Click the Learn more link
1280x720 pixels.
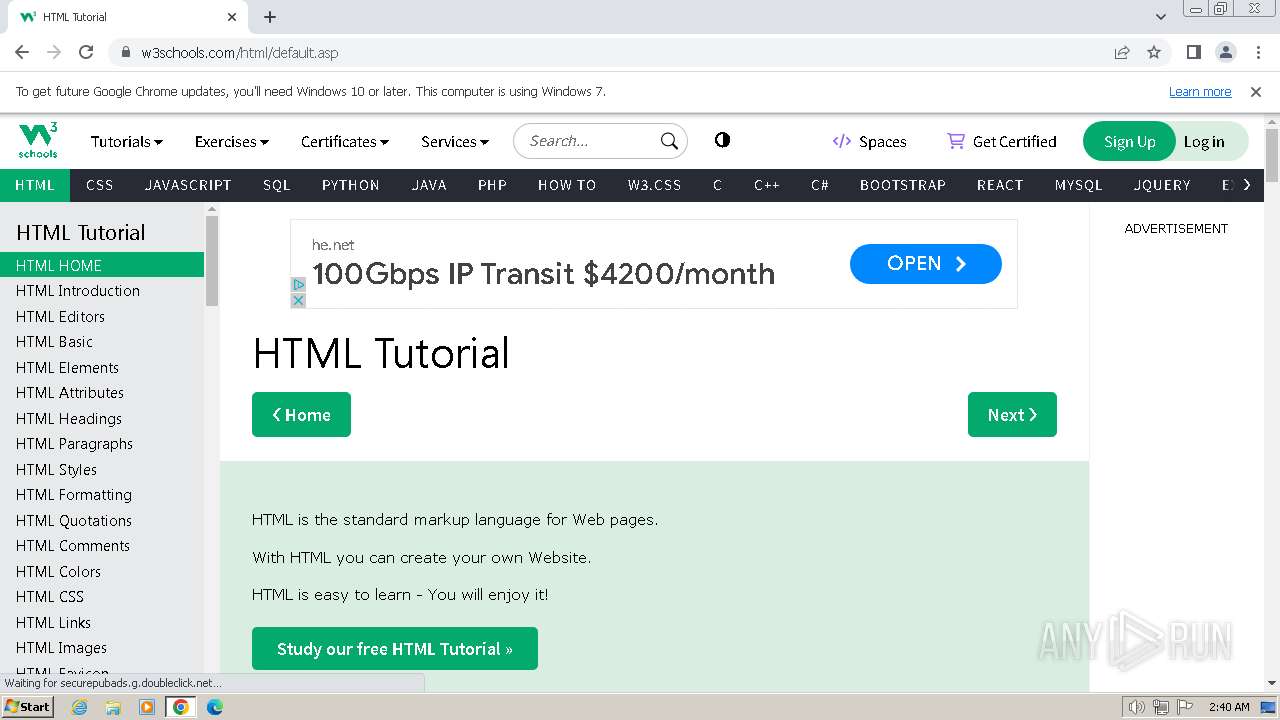(x=1200, y=91)
